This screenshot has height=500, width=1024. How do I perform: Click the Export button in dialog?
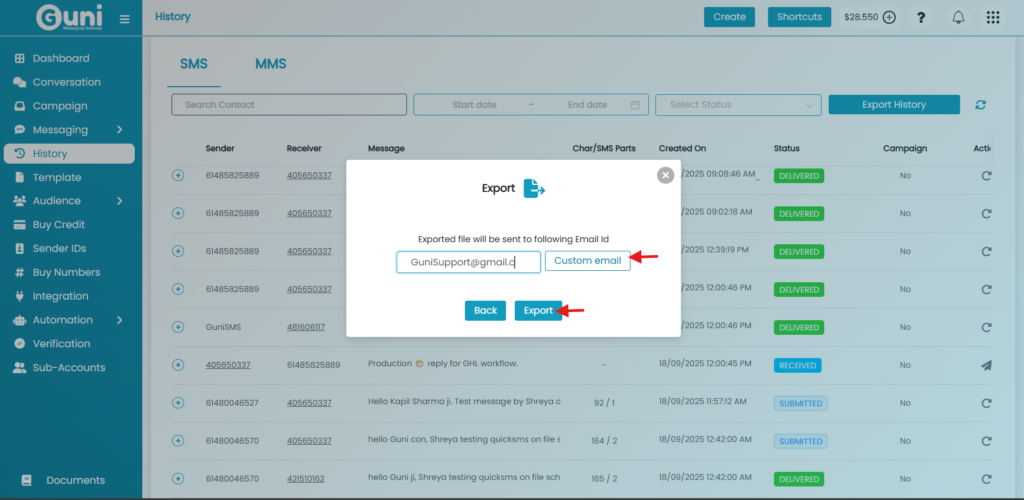[538, 311]
